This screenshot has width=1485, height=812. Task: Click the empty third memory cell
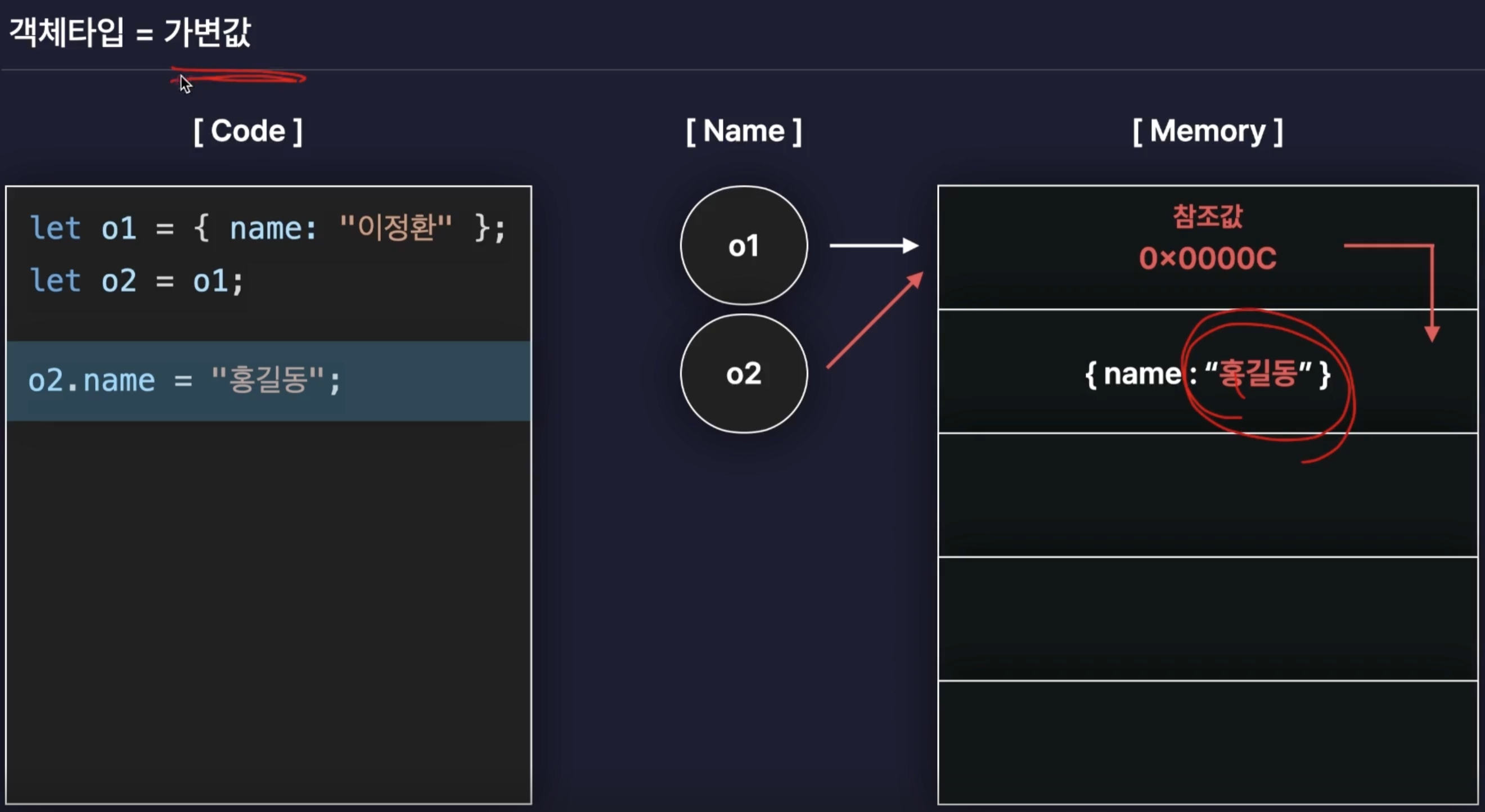pos(1207,495)
